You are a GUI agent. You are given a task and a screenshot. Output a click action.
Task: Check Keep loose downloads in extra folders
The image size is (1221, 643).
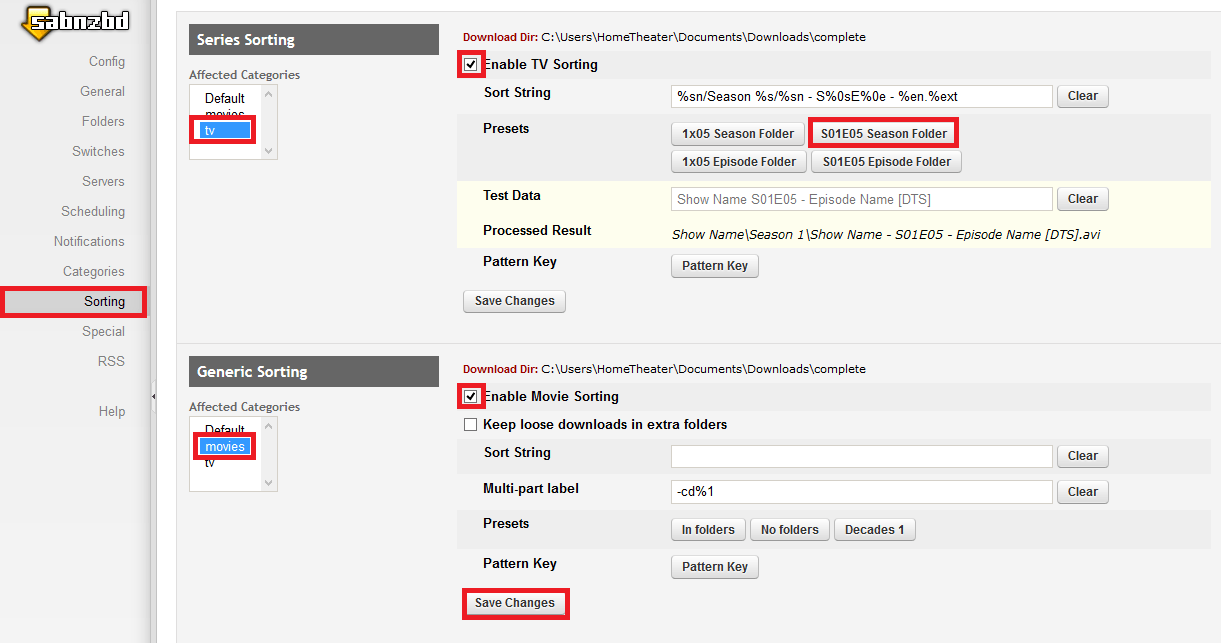pos(471,425)
